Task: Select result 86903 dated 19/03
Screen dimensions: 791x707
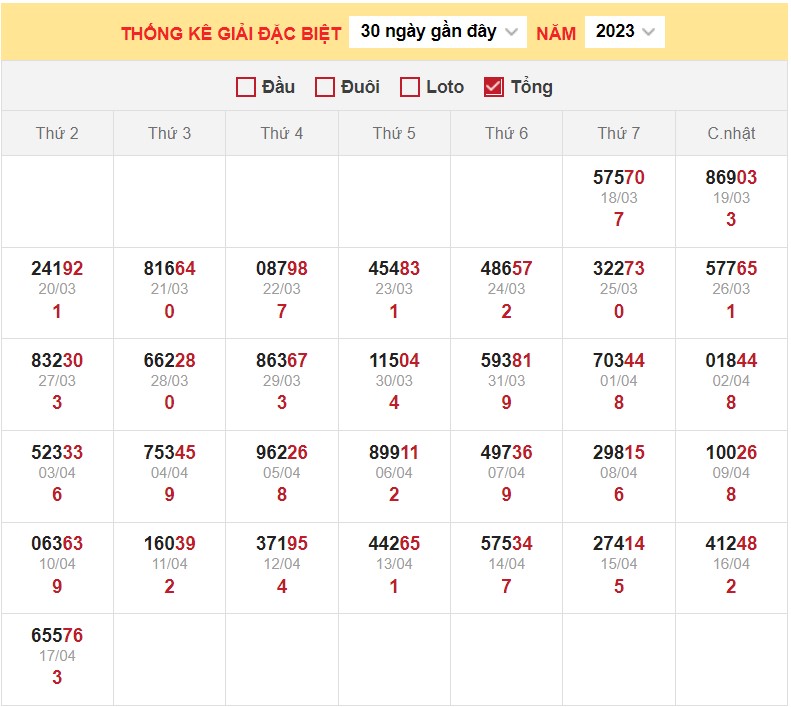Action: point(731,178)
